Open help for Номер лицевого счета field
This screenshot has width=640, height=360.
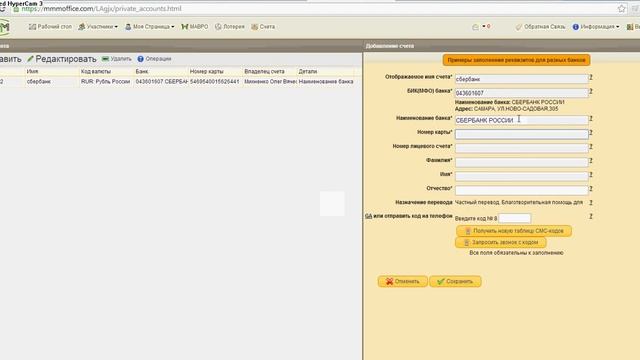(x=591, y=147)
